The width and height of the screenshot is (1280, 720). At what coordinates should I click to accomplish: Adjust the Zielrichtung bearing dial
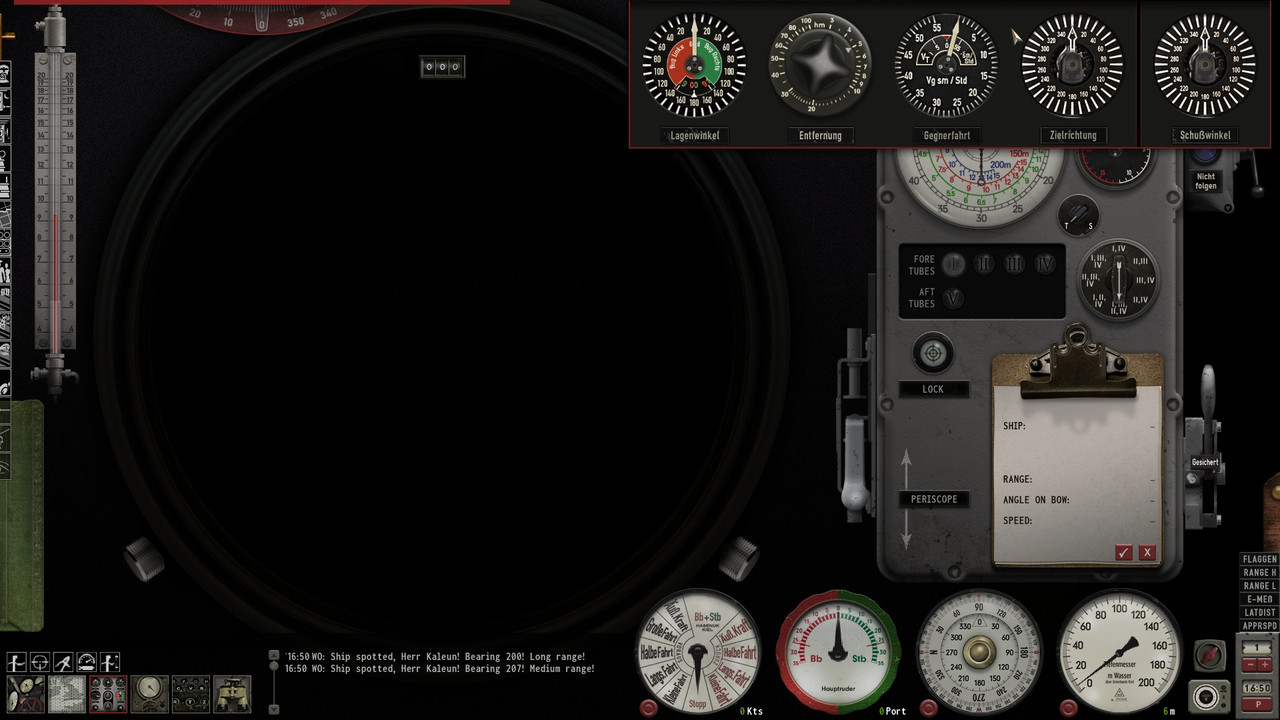point(1073,65)
